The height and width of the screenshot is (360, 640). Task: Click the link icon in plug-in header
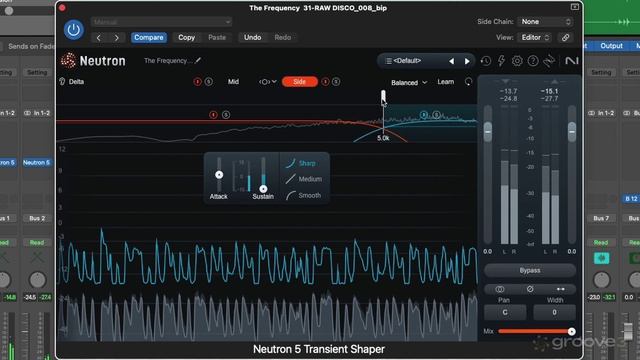point(565,38)
